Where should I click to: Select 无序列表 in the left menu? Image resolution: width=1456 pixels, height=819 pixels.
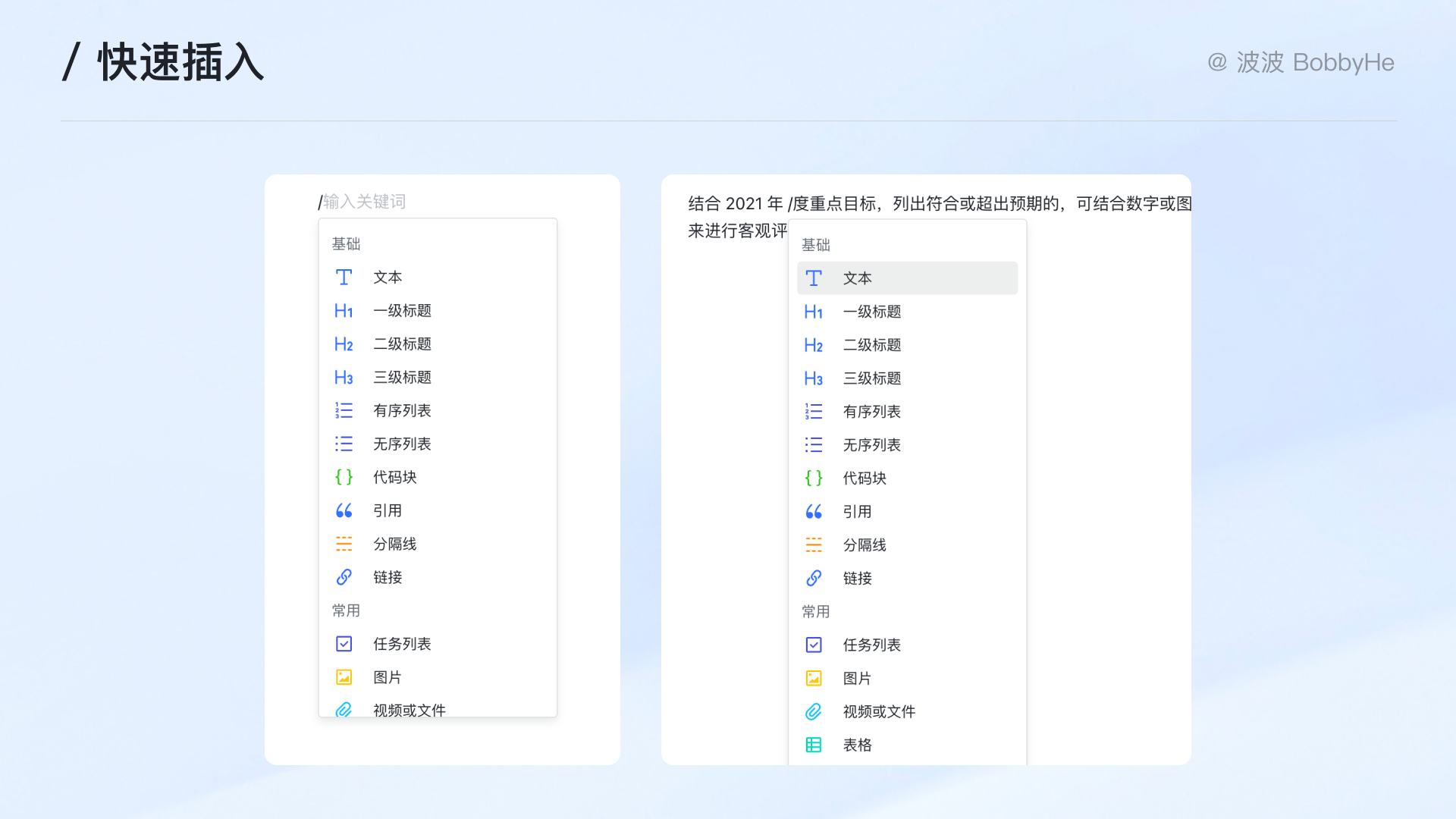click(402, 444)
